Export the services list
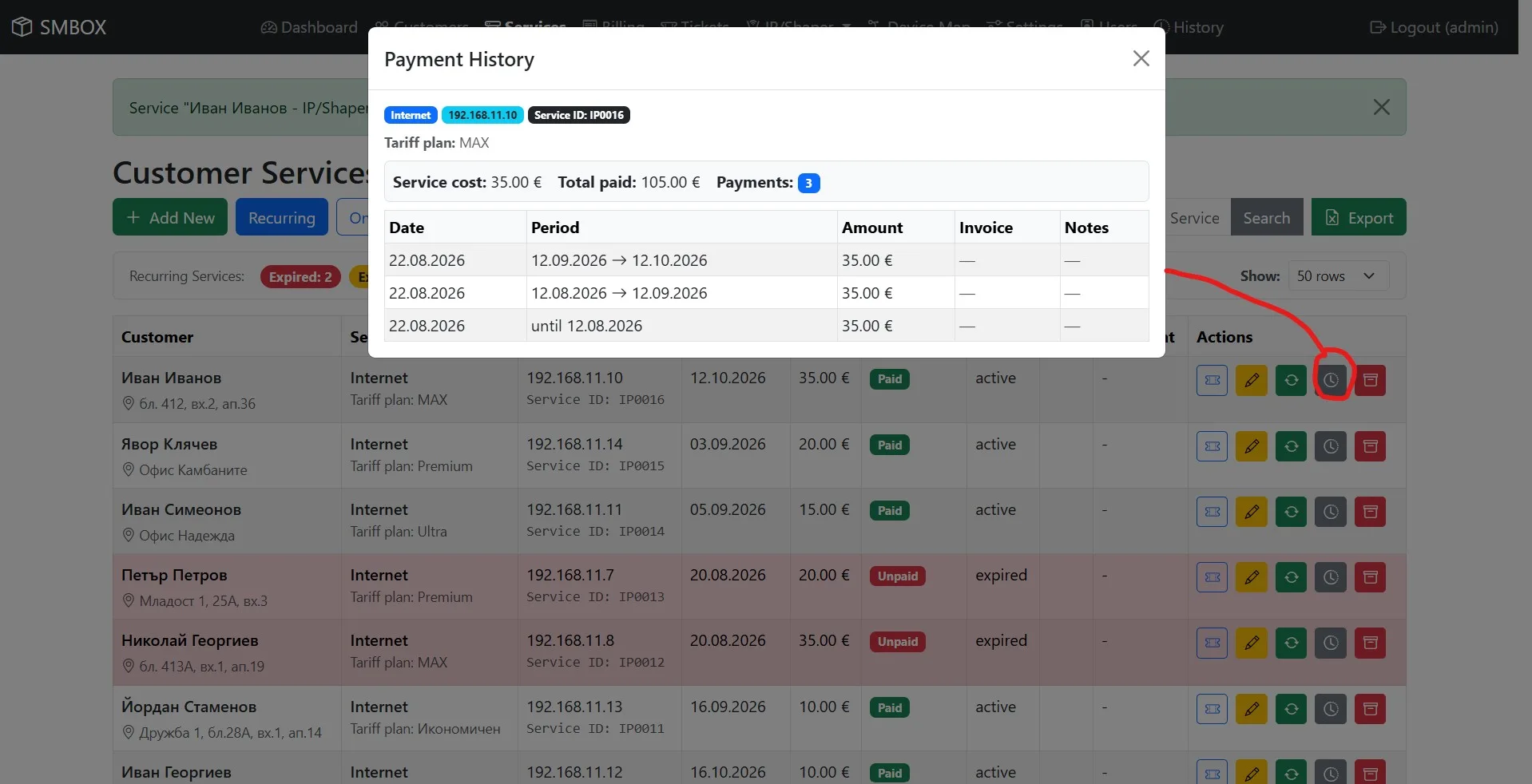1532x784 pixels. pos(1359,217)
